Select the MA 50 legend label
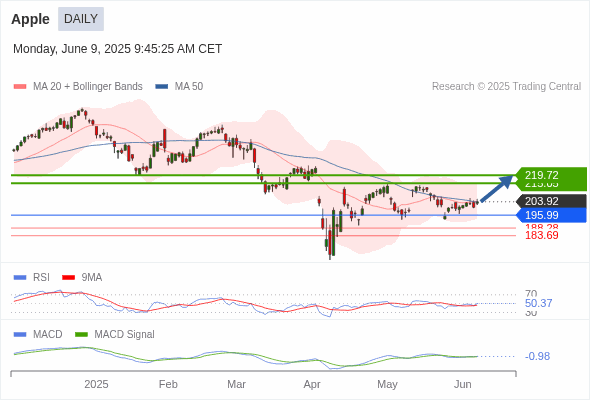590x400 pixels. pyautogui.click(x=189, y=87)
